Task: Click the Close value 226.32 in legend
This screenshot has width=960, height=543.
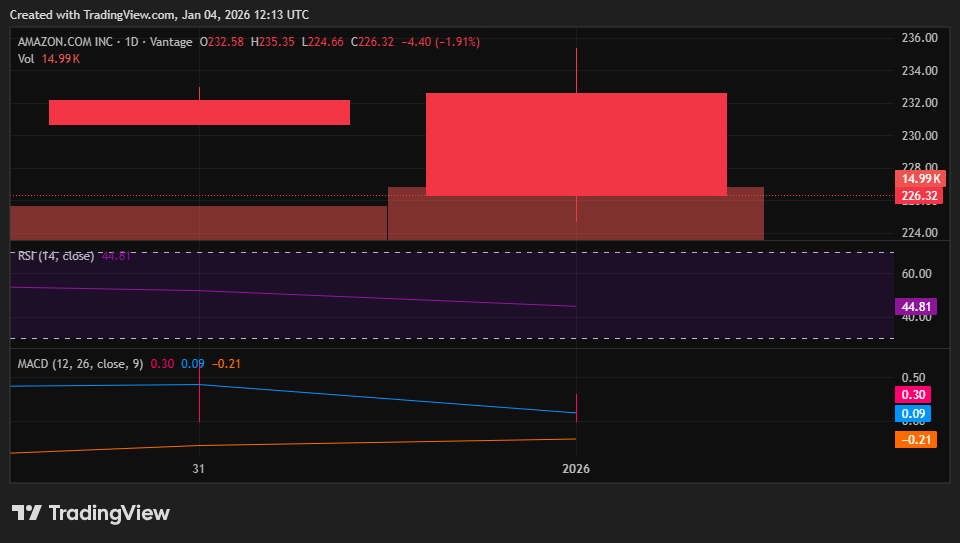Action: tap(376, 42)
